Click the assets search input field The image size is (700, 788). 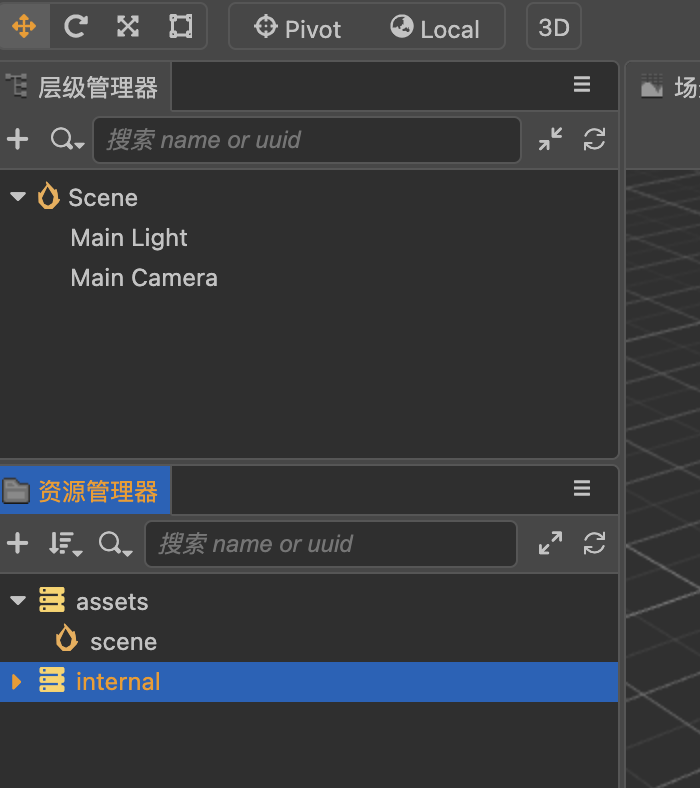coord(330,544)
